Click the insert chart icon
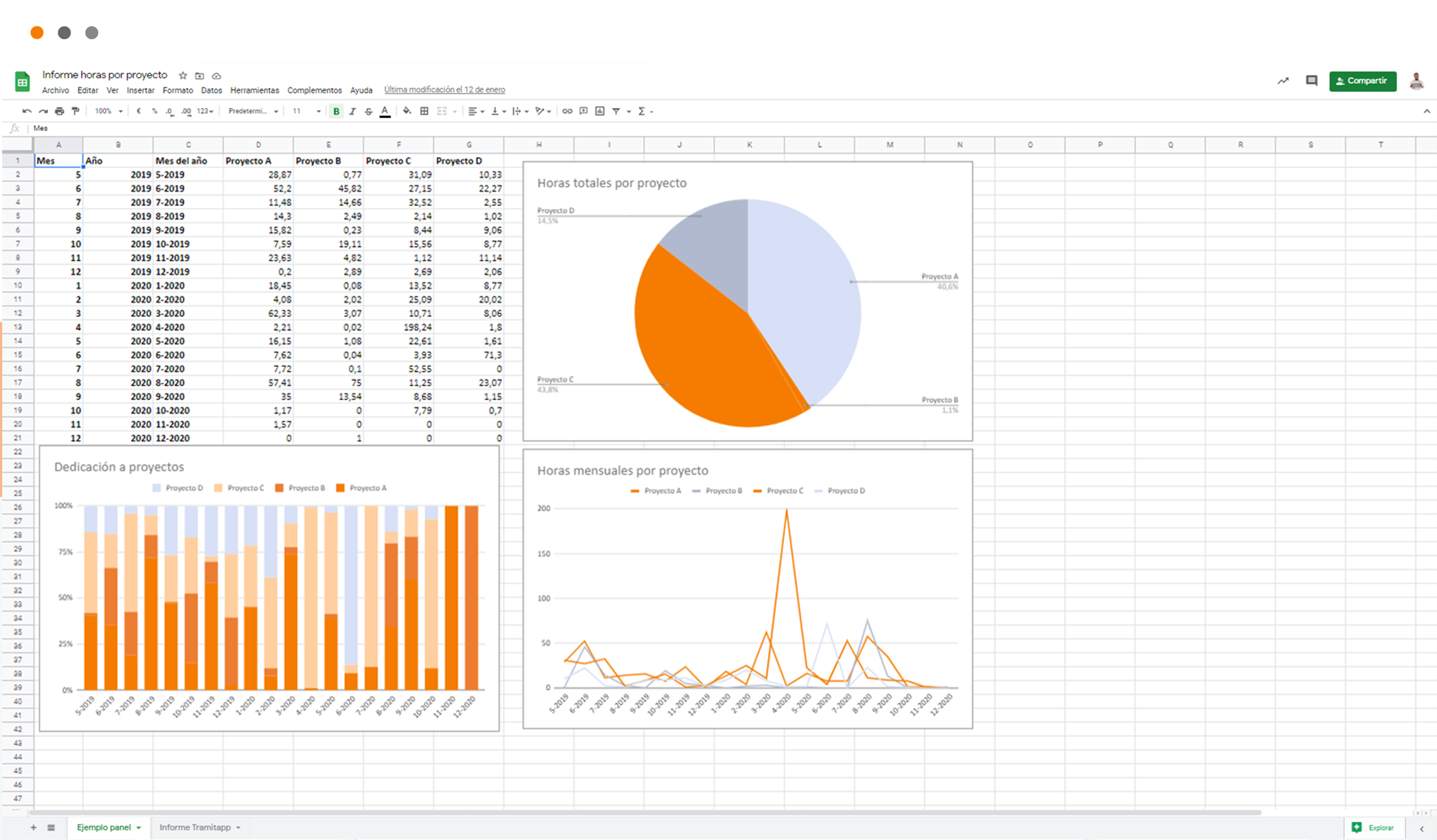 [600, 112]
